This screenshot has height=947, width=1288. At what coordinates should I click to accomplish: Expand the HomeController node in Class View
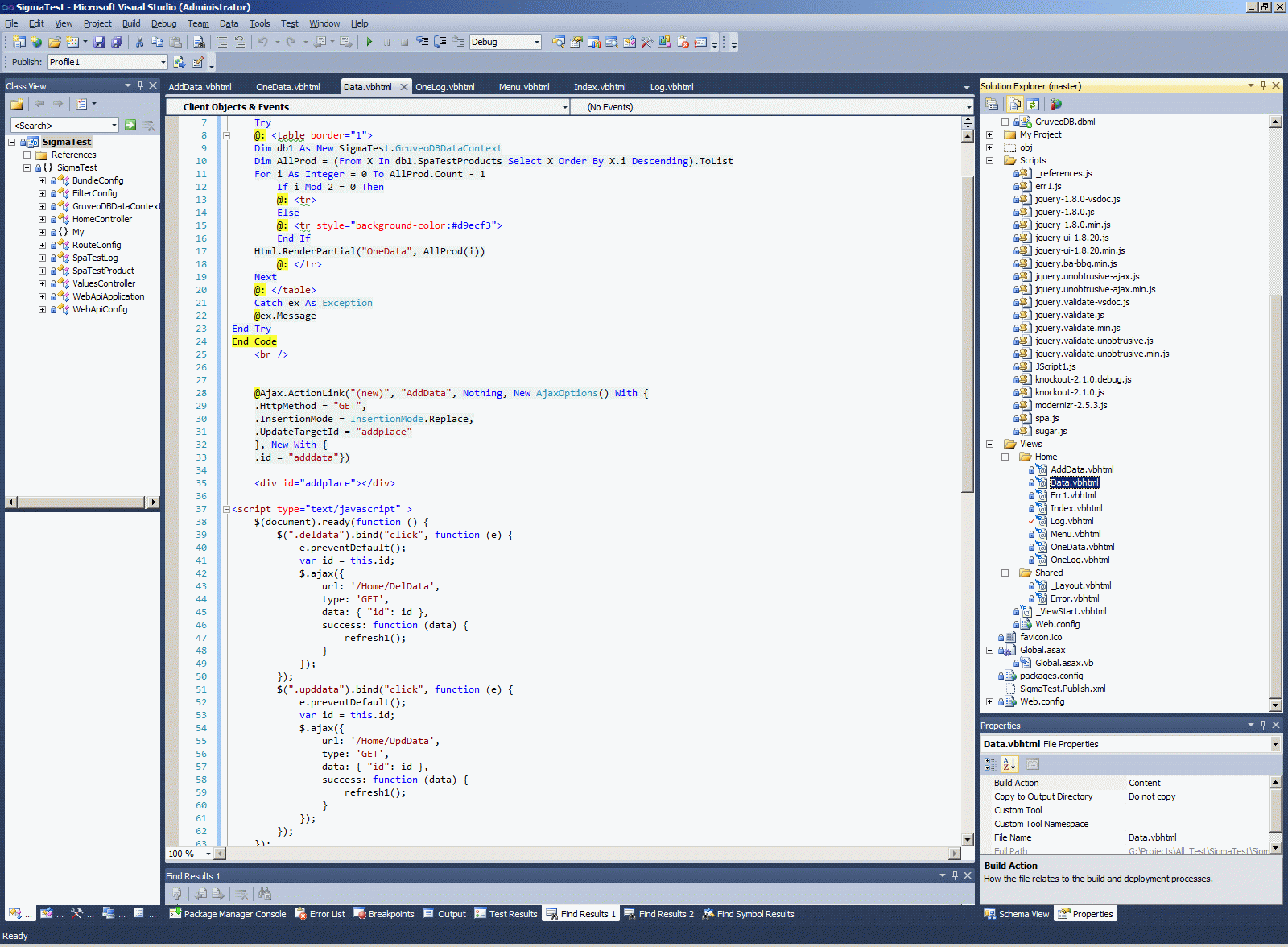point(42,219)
